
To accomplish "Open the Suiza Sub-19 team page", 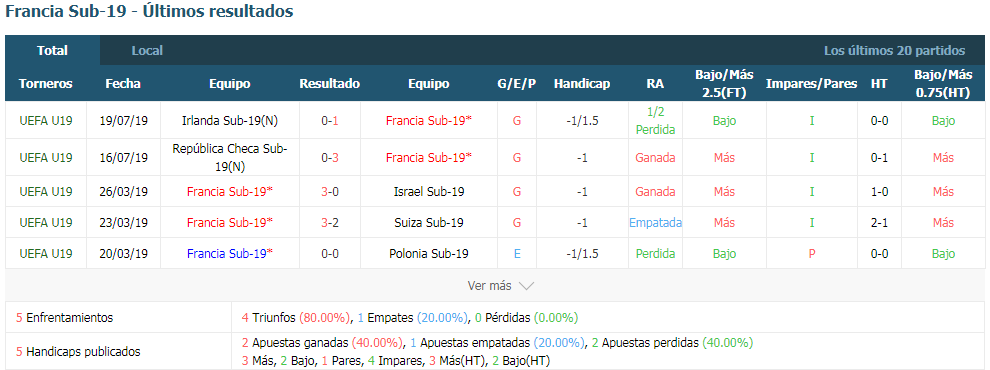I will pos(429,222).
